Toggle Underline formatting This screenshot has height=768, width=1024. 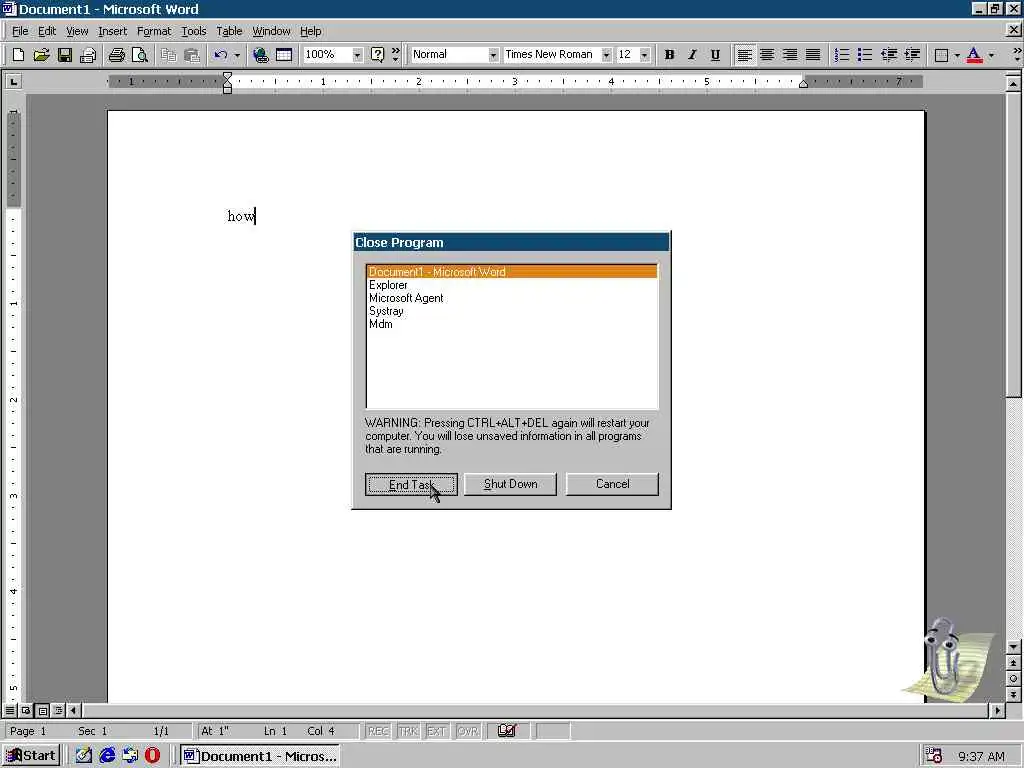715,55
